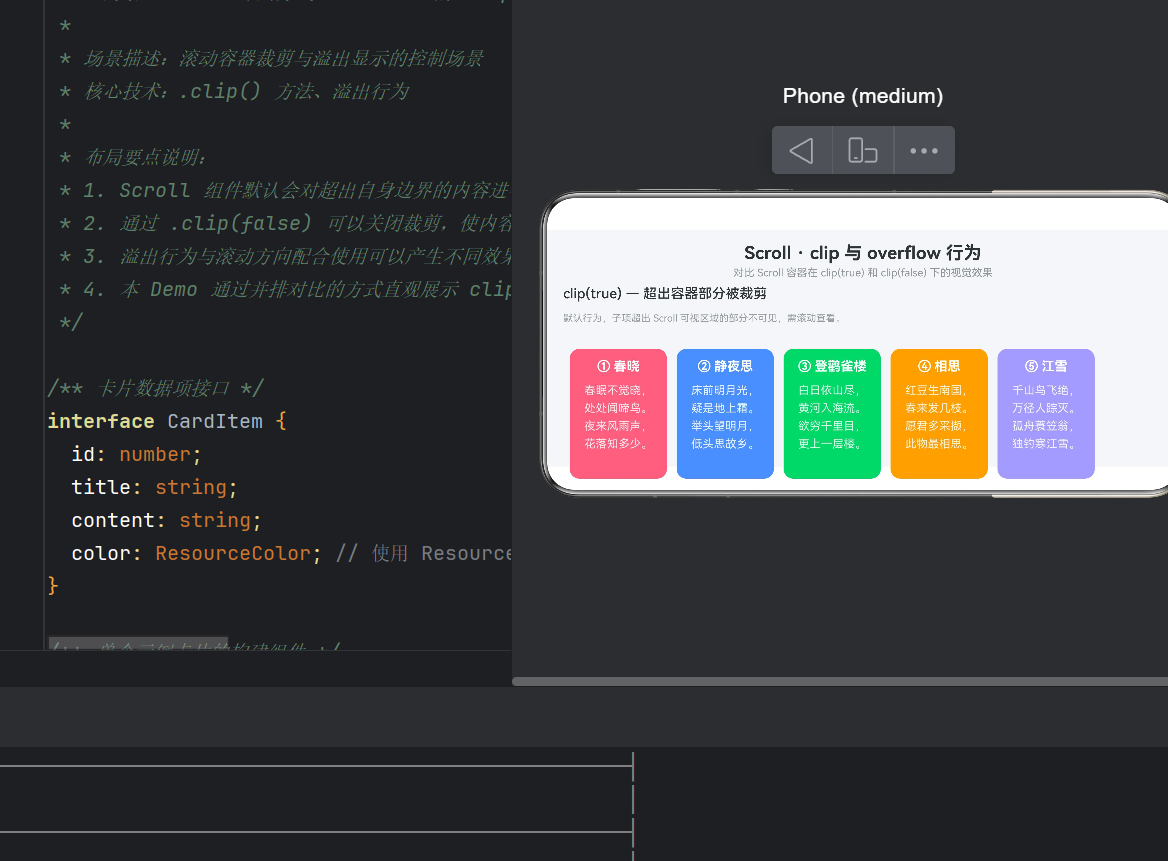Viewport: 1168px width, 861px height.
Task: Select the green 登鹳雀楼 poem card
Action: coord(832,413)
